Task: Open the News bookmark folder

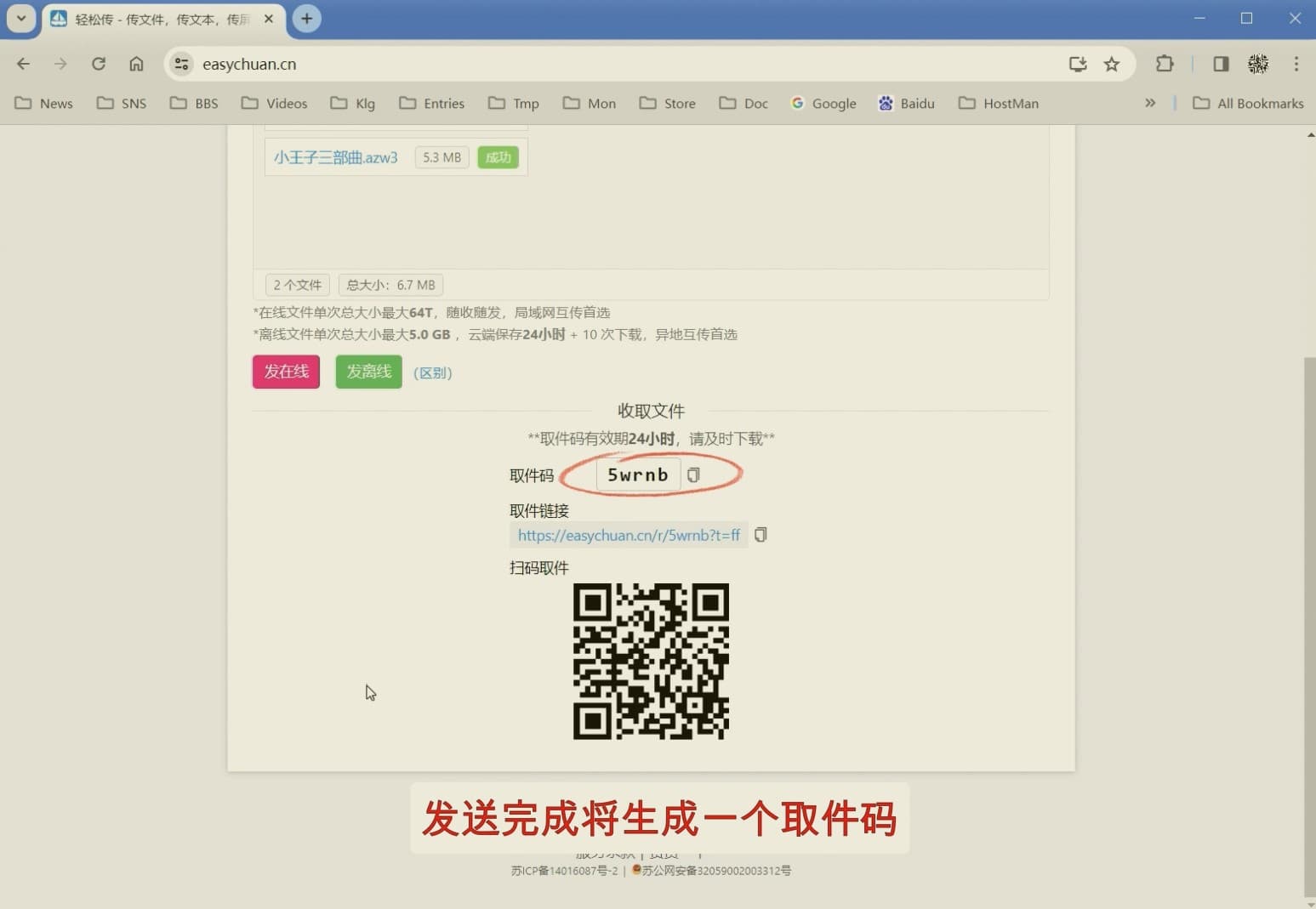Action: point(44,103)
